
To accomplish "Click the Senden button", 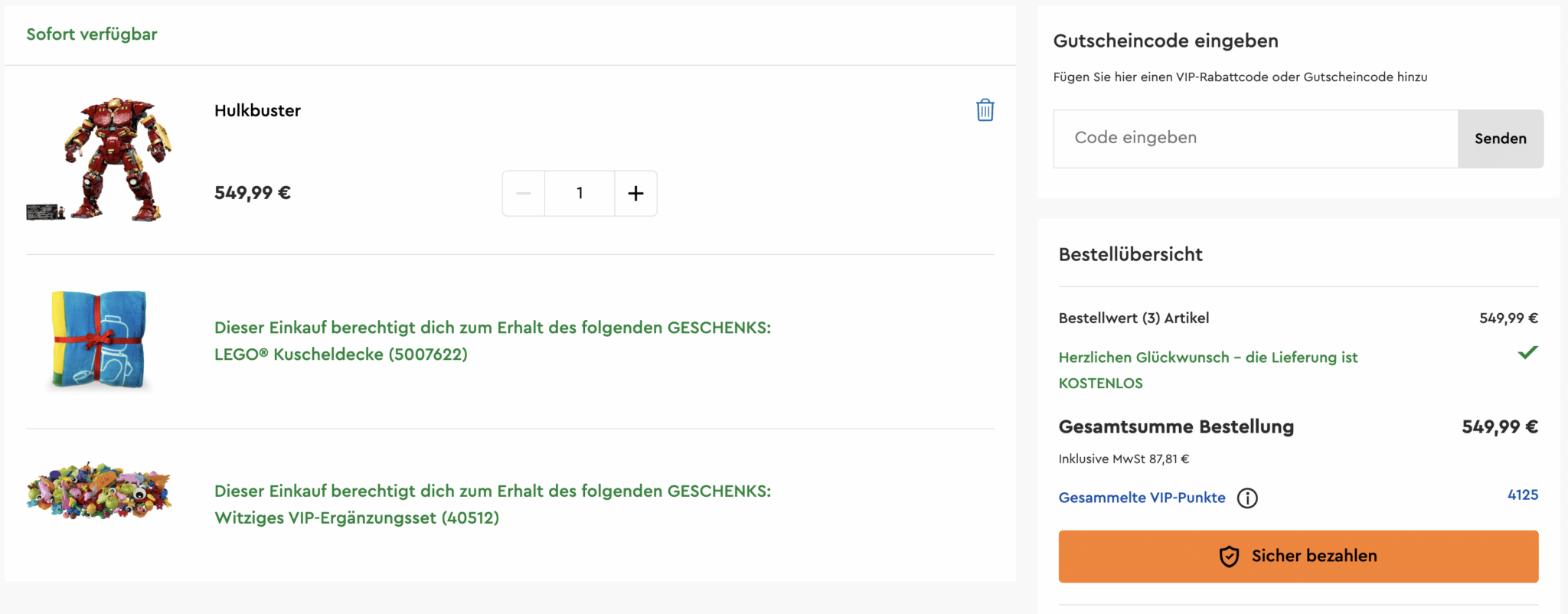I will coord(1501,139).
